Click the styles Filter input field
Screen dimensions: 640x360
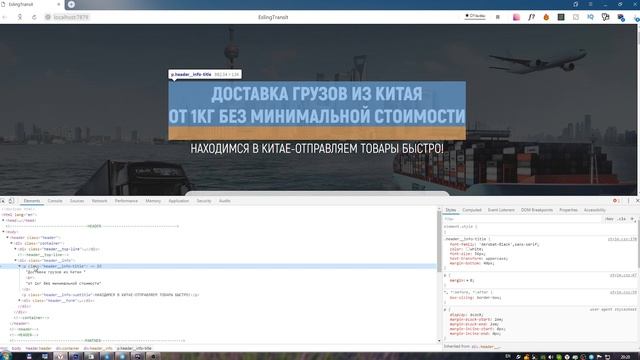click(x=522, y=219)
